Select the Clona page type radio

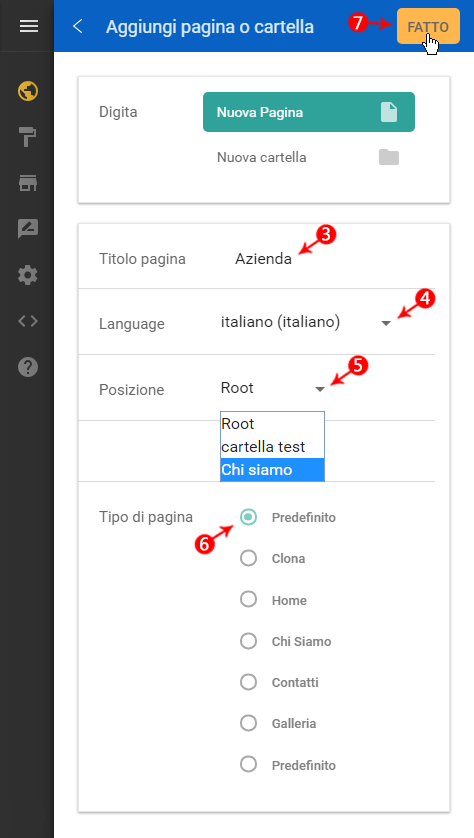[x=248, y=558]
